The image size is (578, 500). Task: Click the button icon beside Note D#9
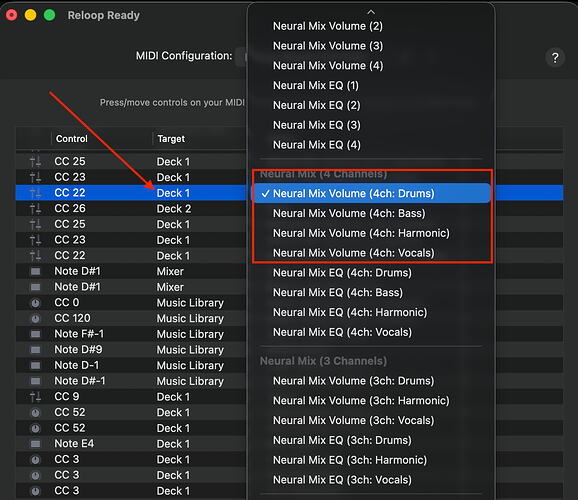coord(35,350)
